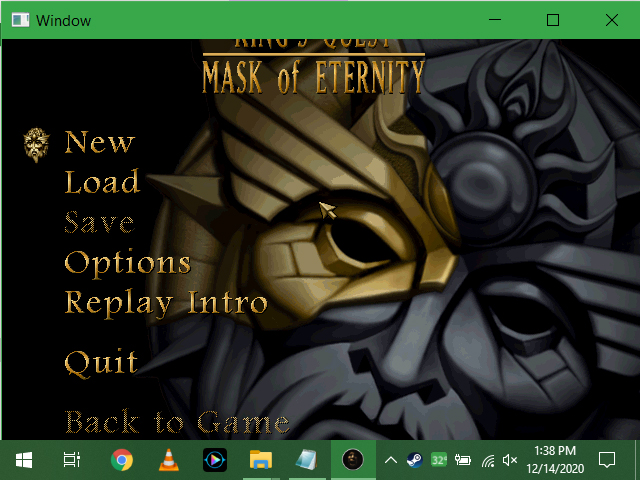Viewport: 640px width, 480px height.
Task: Open the game Options
Action: 128,264
